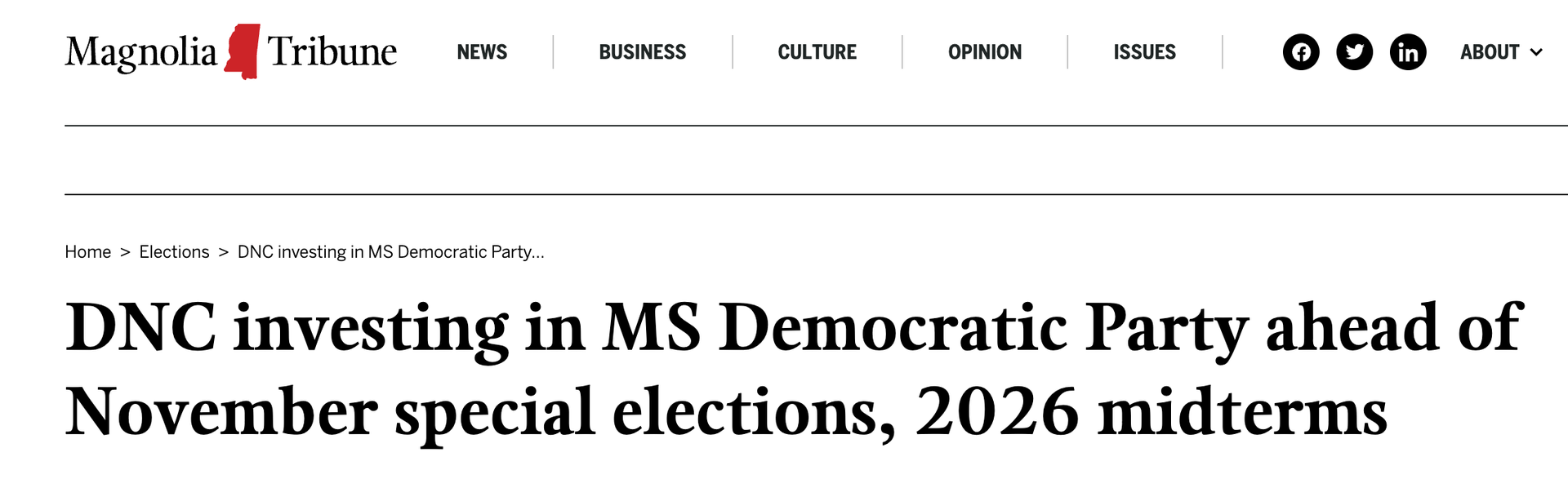1568x479 pixels.
Task: Open the Magnolia Tribune Facebook page
Action: point(1301,52)
